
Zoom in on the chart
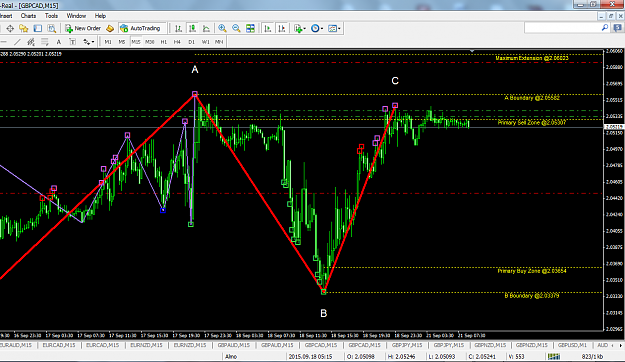point(222,28)
